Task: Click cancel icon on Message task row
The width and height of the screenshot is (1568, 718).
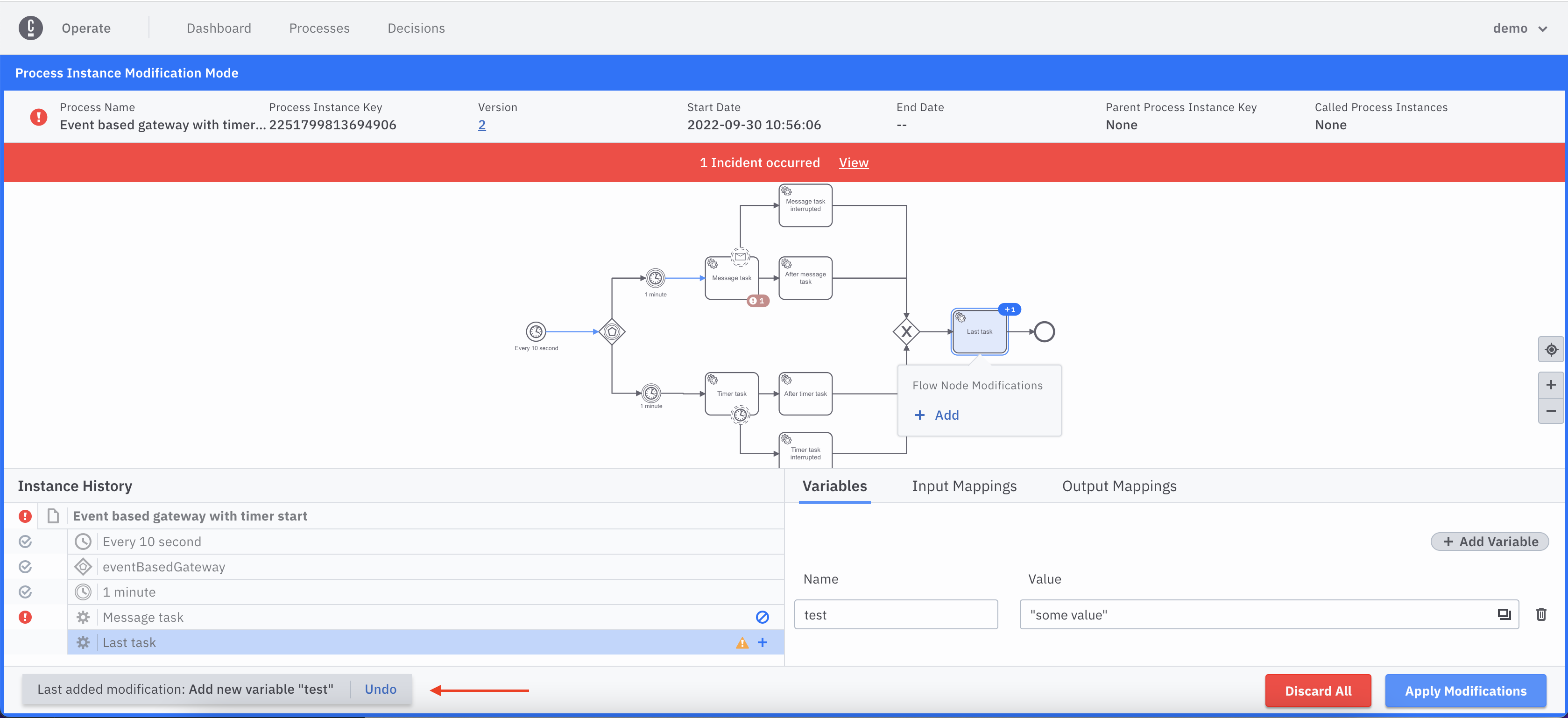Action: pyautogui.click(x=762, y=617)
